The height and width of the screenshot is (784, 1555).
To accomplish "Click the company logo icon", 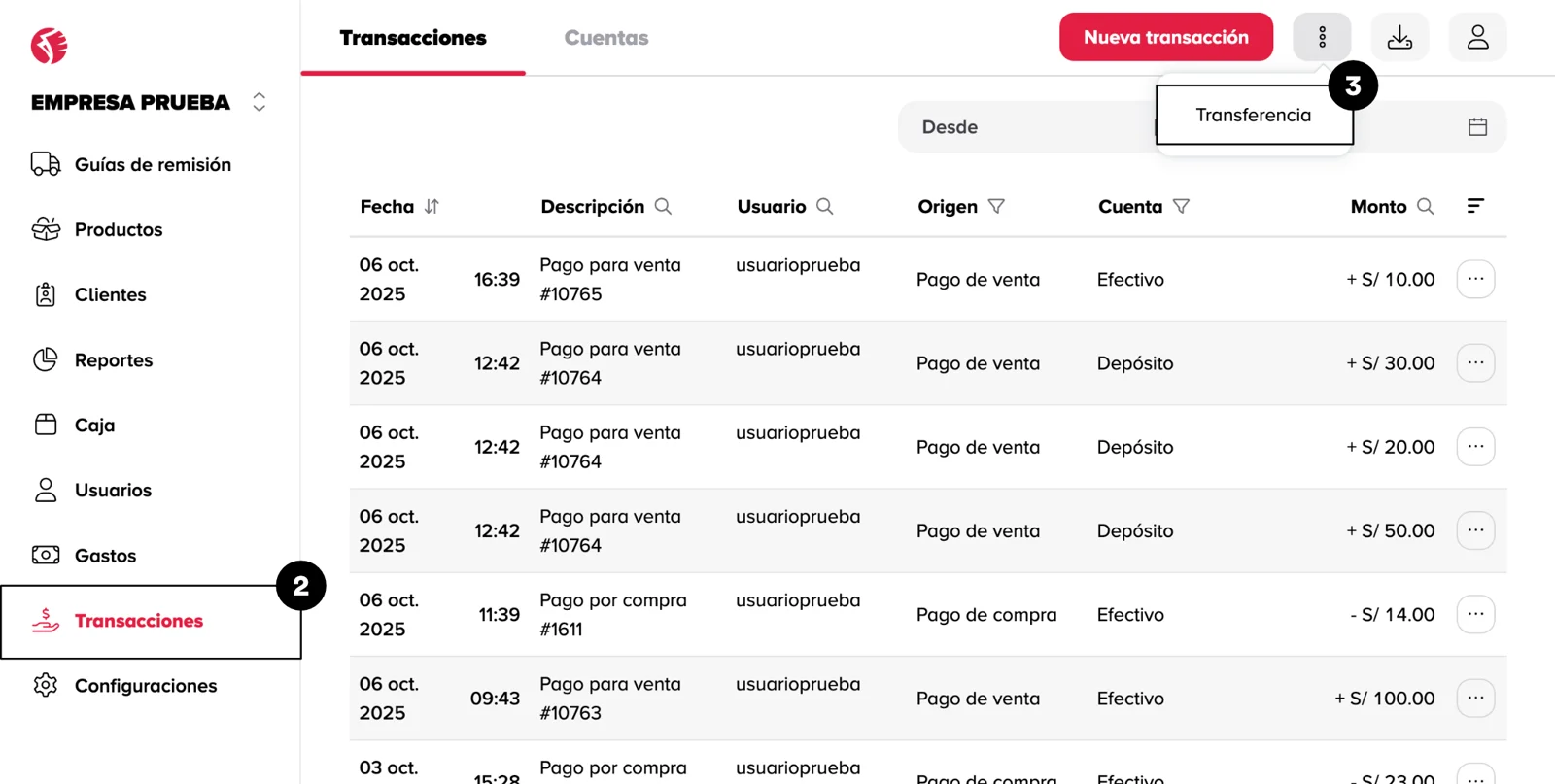I will [50, 46].
